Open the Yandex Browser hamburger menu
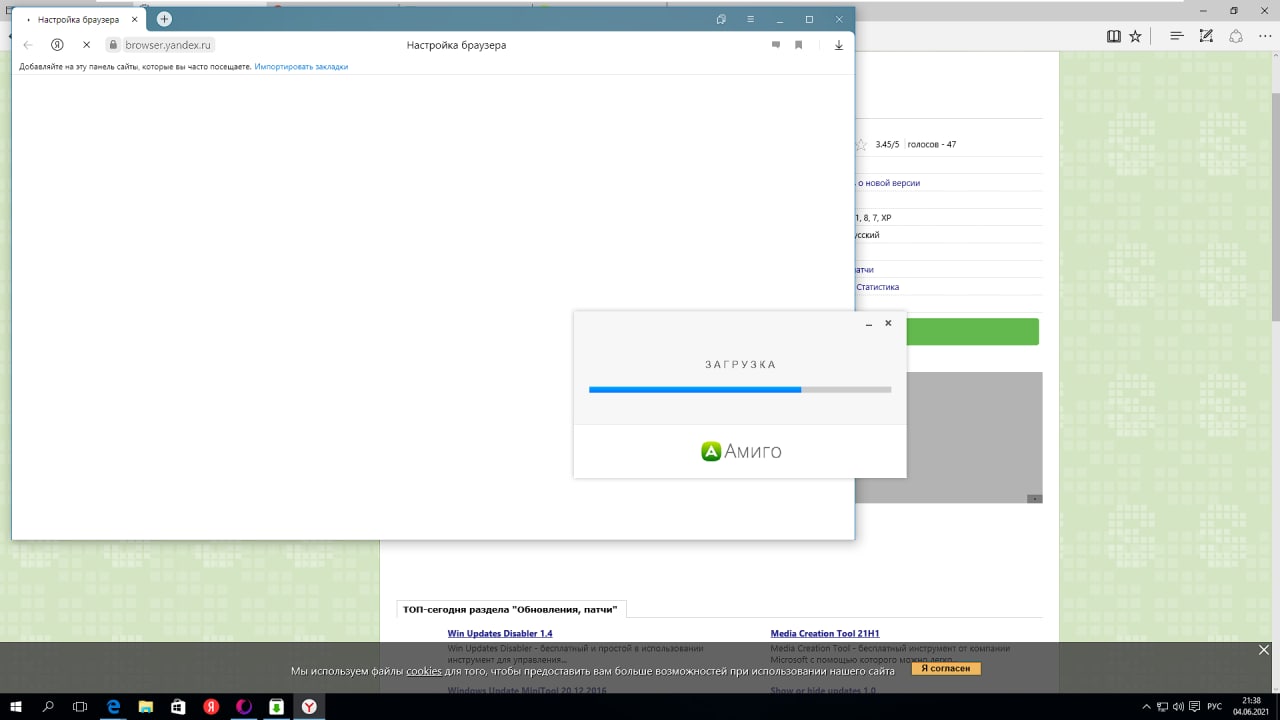 pos(750,19)
